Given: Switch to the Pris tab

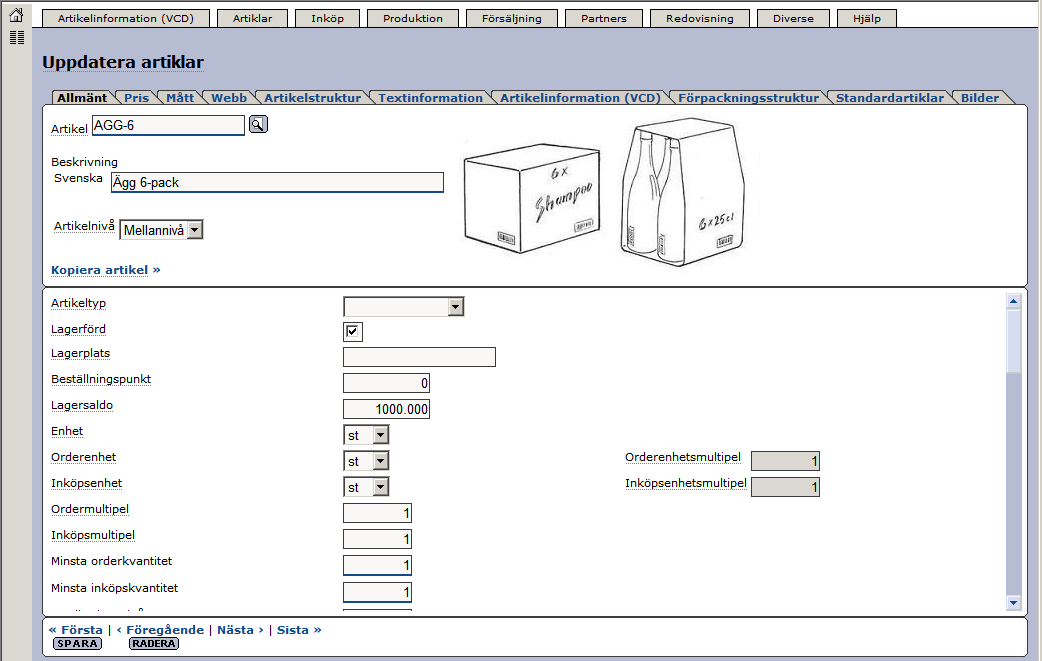Looking at the screenshot, I should click(x=136, y=98).
